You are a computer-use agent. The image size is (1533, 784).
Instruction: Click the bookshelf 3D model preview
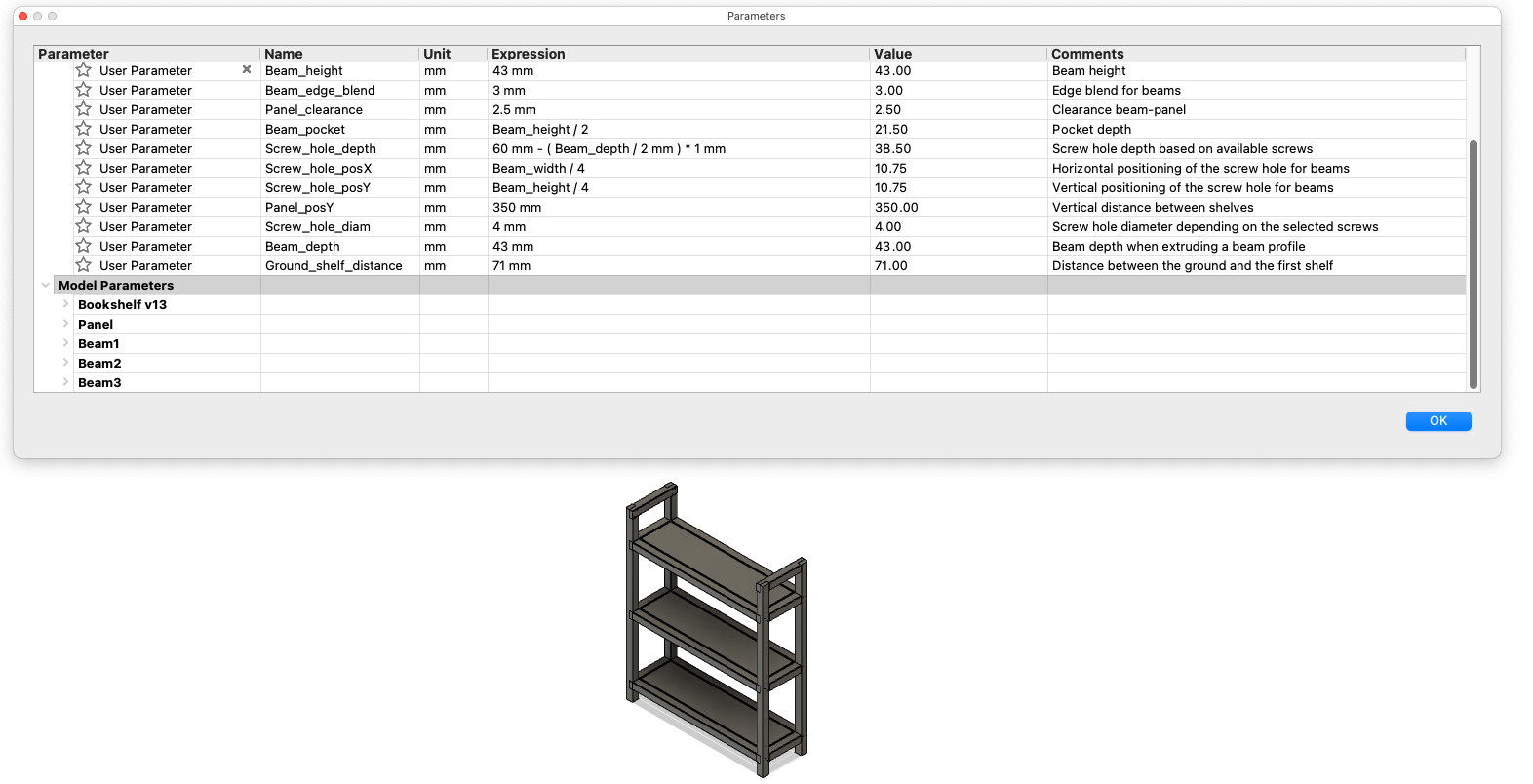717,629
